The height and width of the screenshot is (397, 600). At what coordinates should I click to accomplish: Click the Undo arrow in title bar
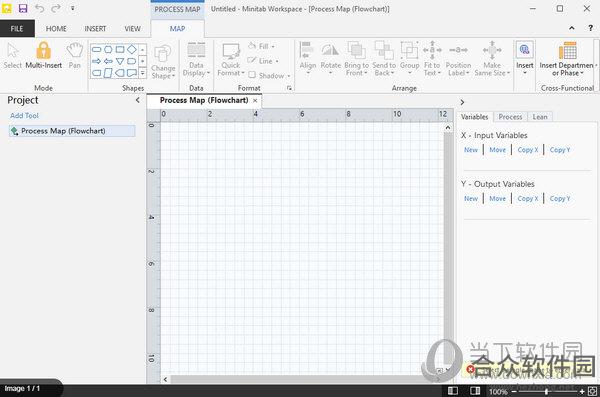click(x=39, y=8)
